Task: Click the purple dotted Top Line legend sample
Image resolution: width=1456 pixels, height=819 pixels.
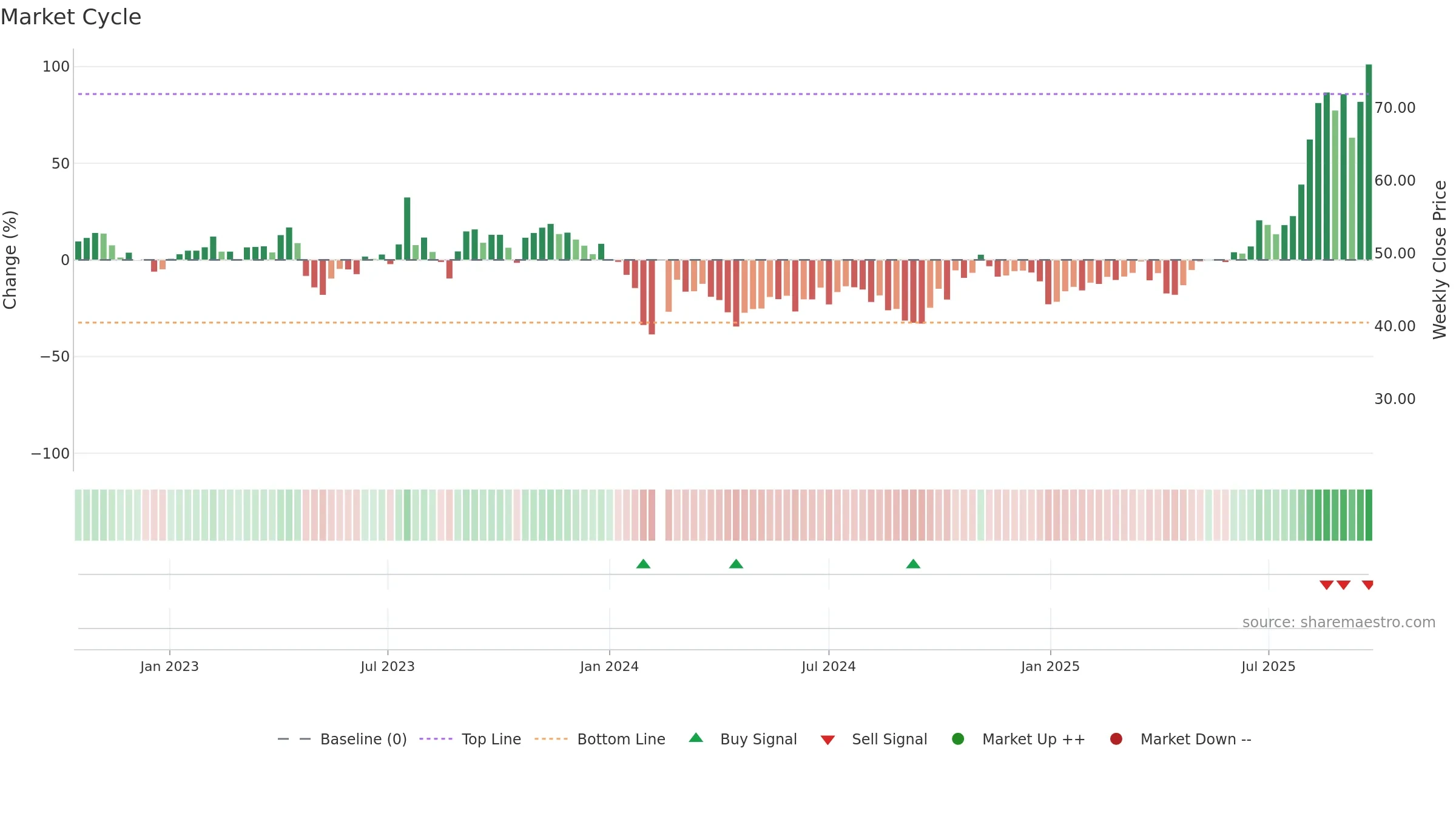Action: pos(436,739)
